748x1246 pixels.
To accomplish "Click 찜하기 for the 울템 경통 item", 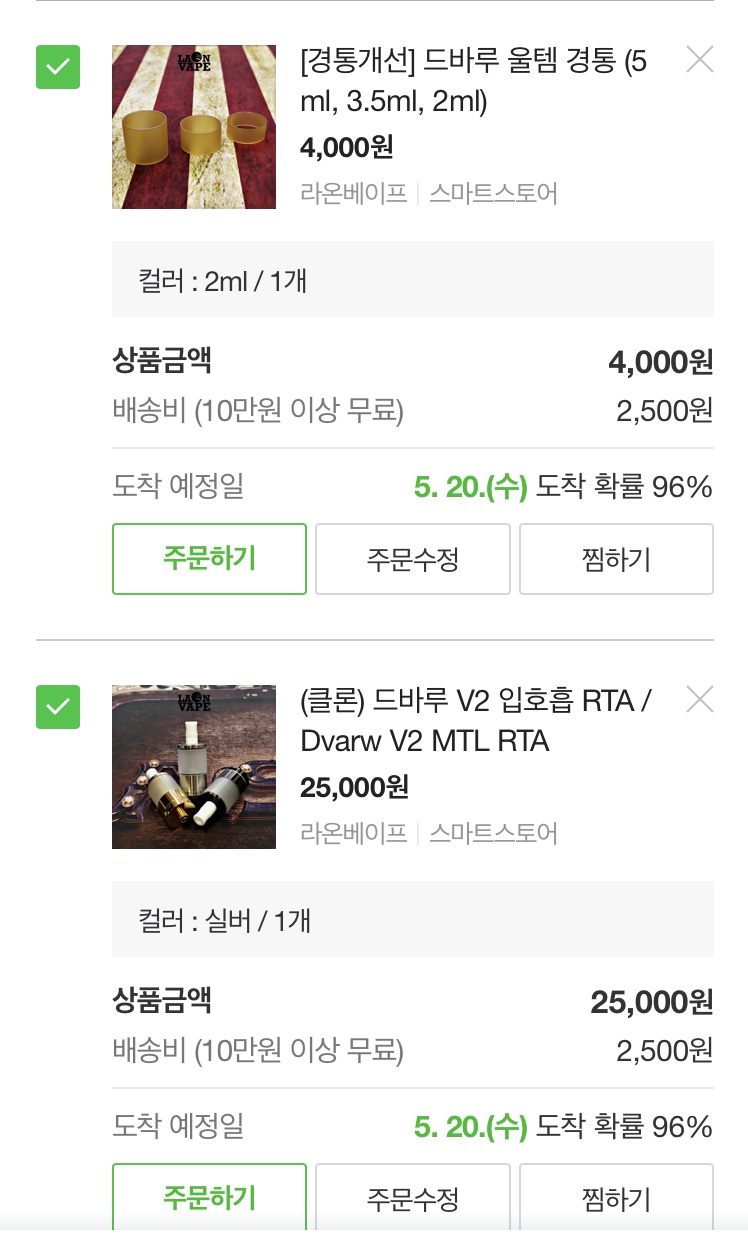I will [x=616, y=559].
